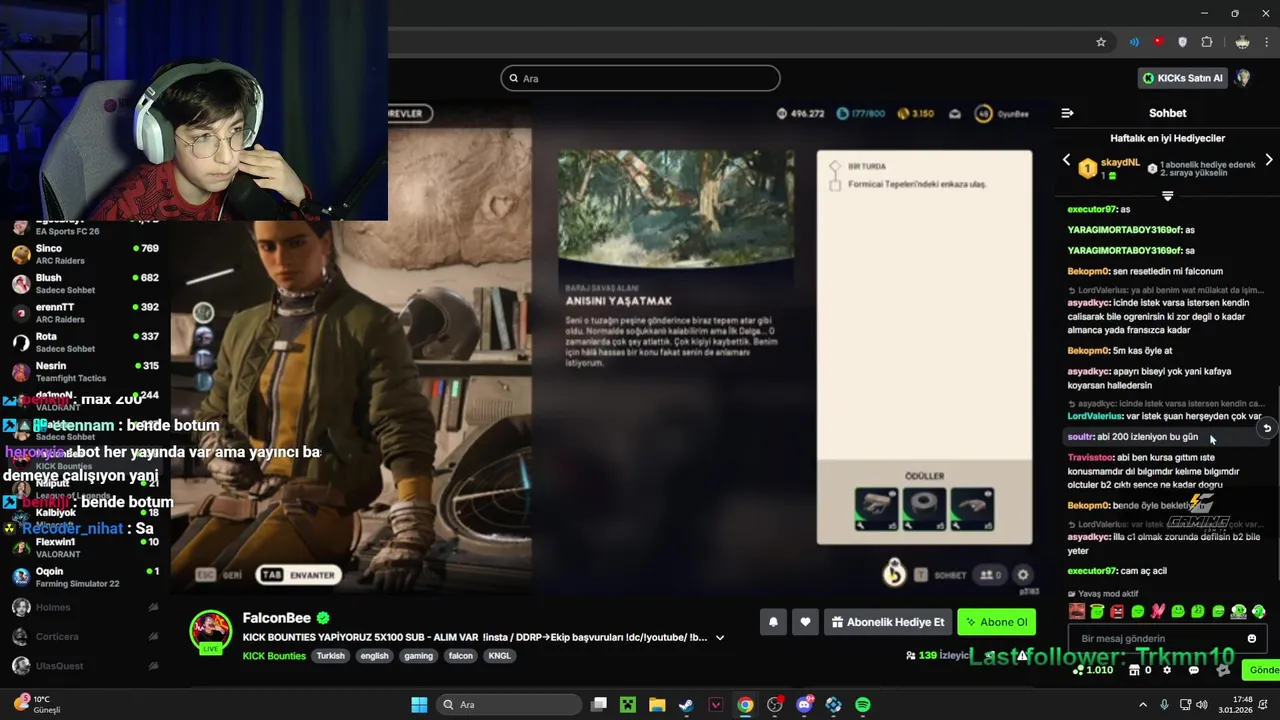Viewport: 1280px width, 720px height.
Task: Pick the green halo emote
Action: (x=1097, y=611)
